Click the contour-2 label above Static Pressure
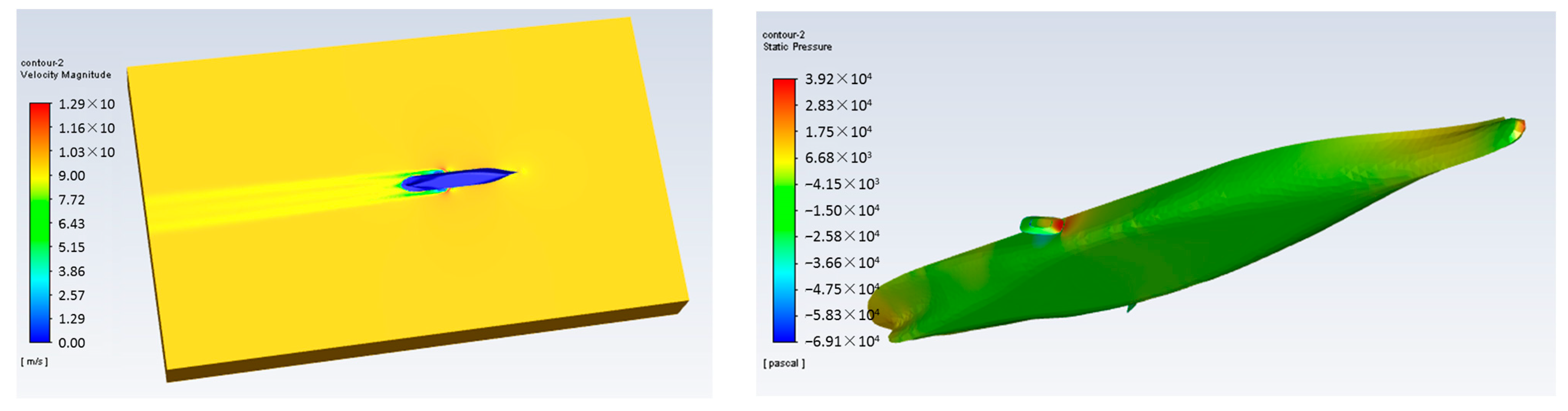The height and width of the screenshot is (411, 1568). 783,34
